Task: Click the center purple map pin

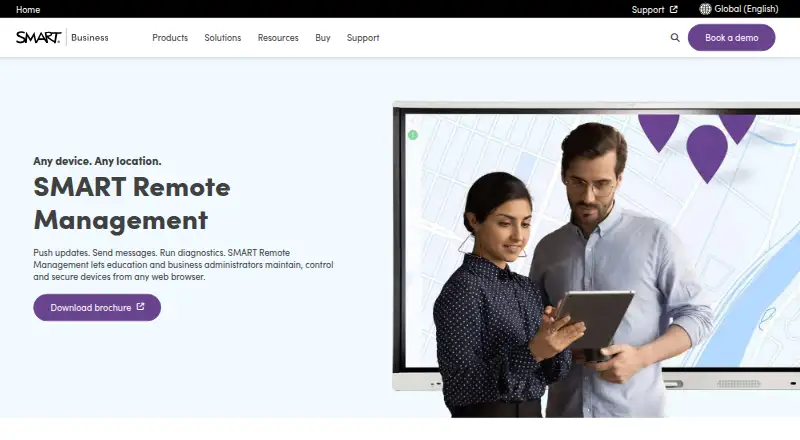Action: tap(707, 153)
